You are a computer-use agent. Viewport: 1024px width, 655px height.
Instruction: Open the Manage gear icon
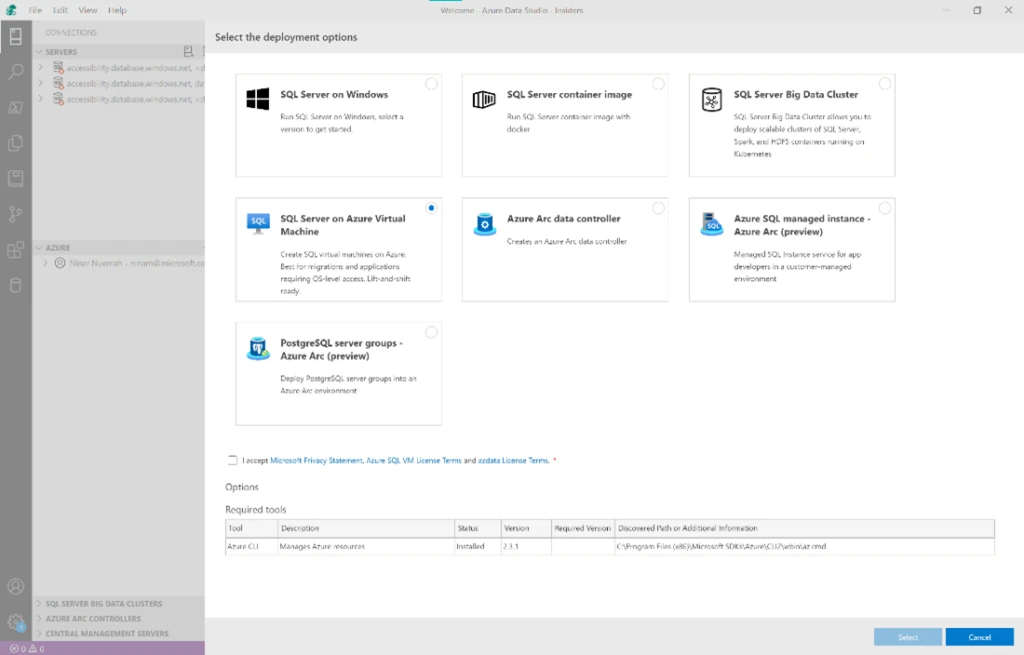[15, 621]
